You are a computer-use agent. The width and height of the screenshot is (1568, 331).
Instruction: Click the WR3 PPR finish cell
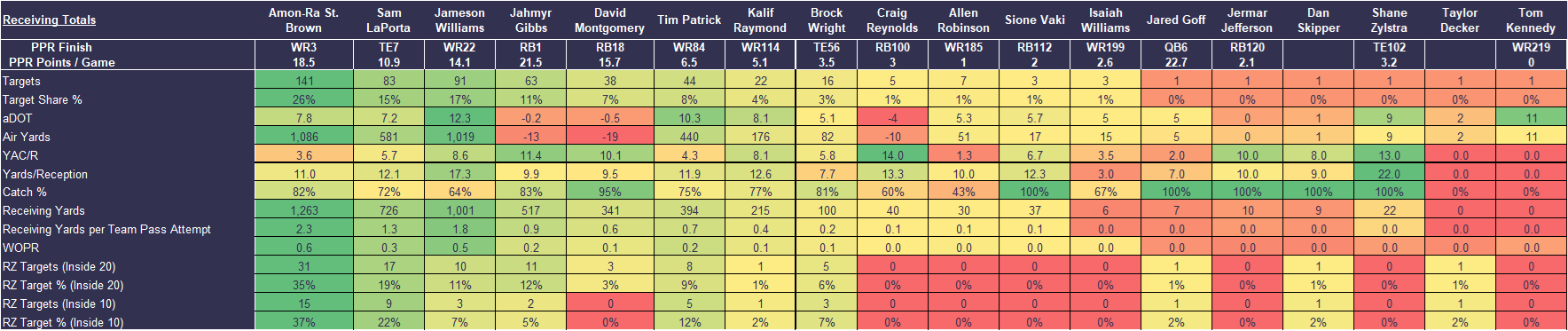click(x=303, y=47)
